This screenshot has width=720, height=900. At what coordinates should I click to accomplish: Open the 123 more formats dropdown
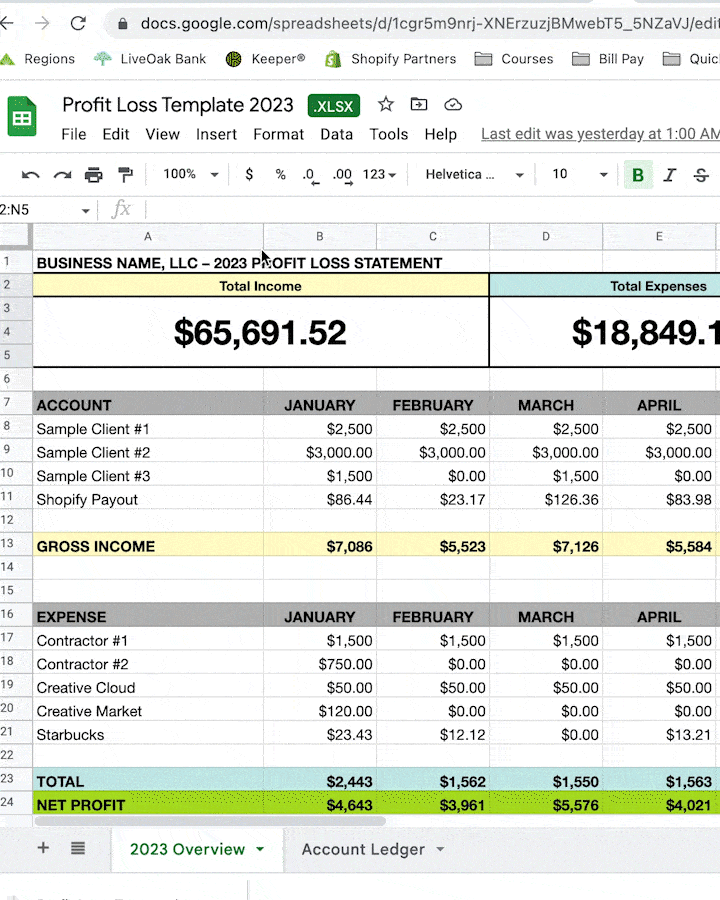379,174
